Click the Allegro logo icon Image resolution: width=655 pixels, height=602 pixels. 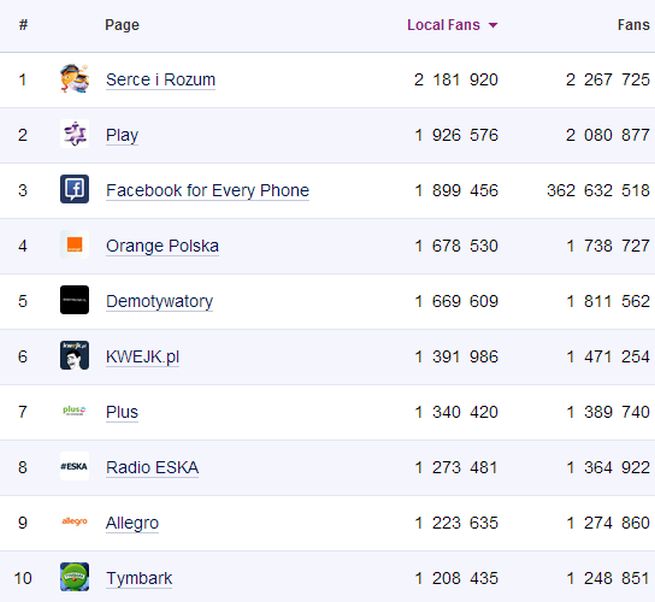click(x=74, y=522)
